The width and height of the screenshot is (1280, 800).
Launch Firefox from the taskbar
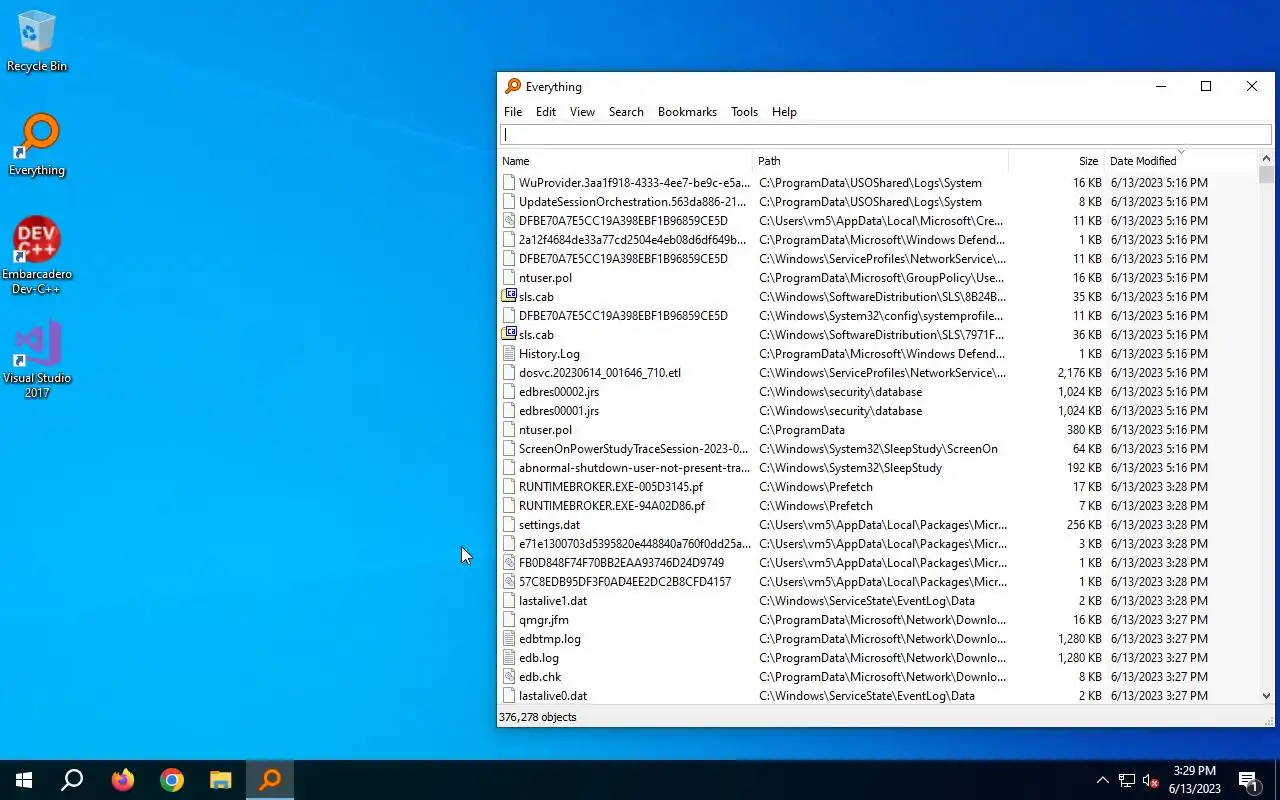(123, 780)
